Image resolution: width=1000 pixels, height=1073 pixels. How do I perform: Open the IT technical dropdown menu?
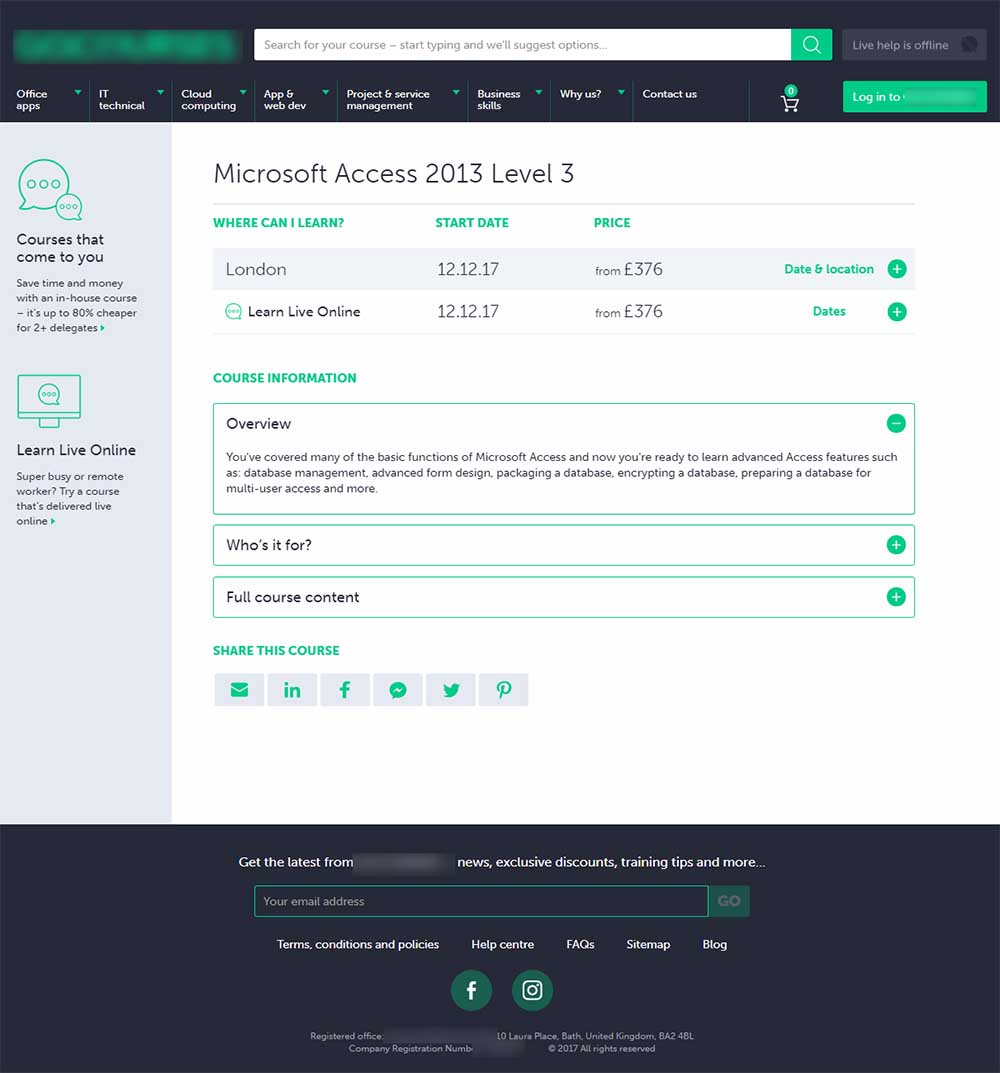coord(130,100)
